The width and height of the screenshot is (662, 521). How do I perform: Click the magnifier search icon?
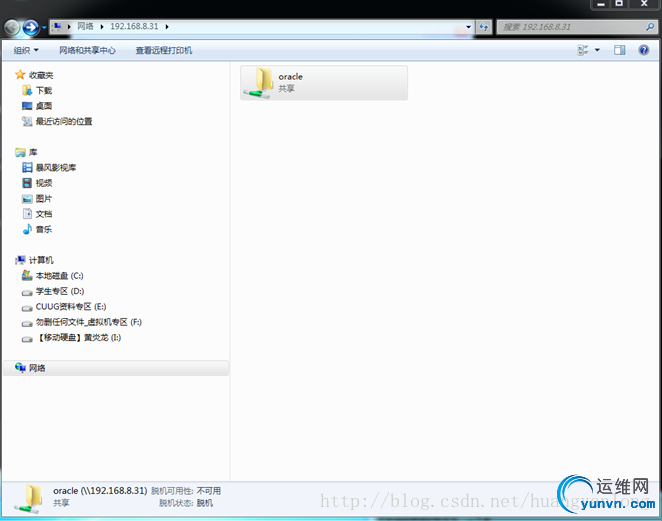click(x=650, y=27)
